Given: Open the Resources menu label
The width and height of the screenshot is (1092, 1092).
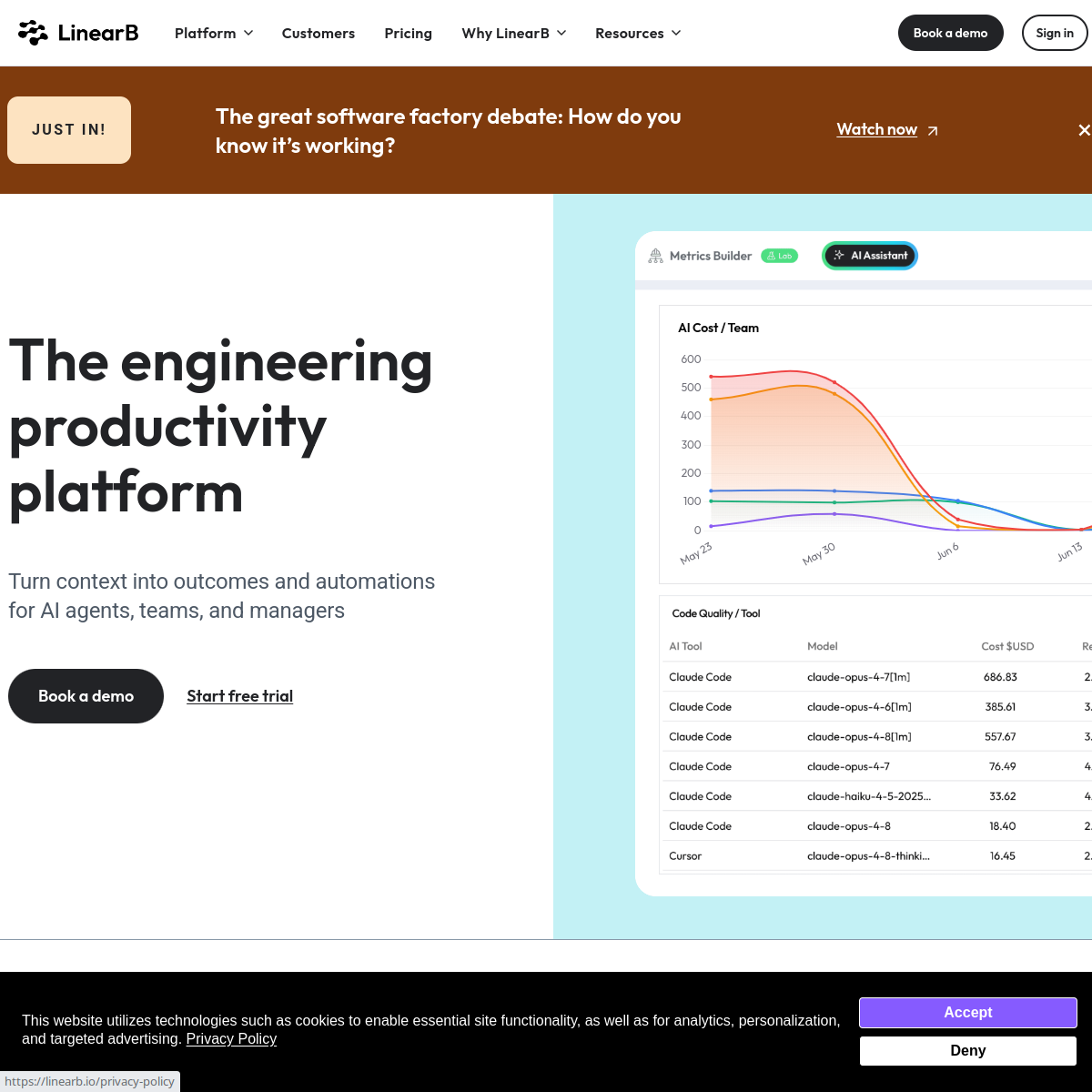Looking at the screenshot, I should 629,33.
